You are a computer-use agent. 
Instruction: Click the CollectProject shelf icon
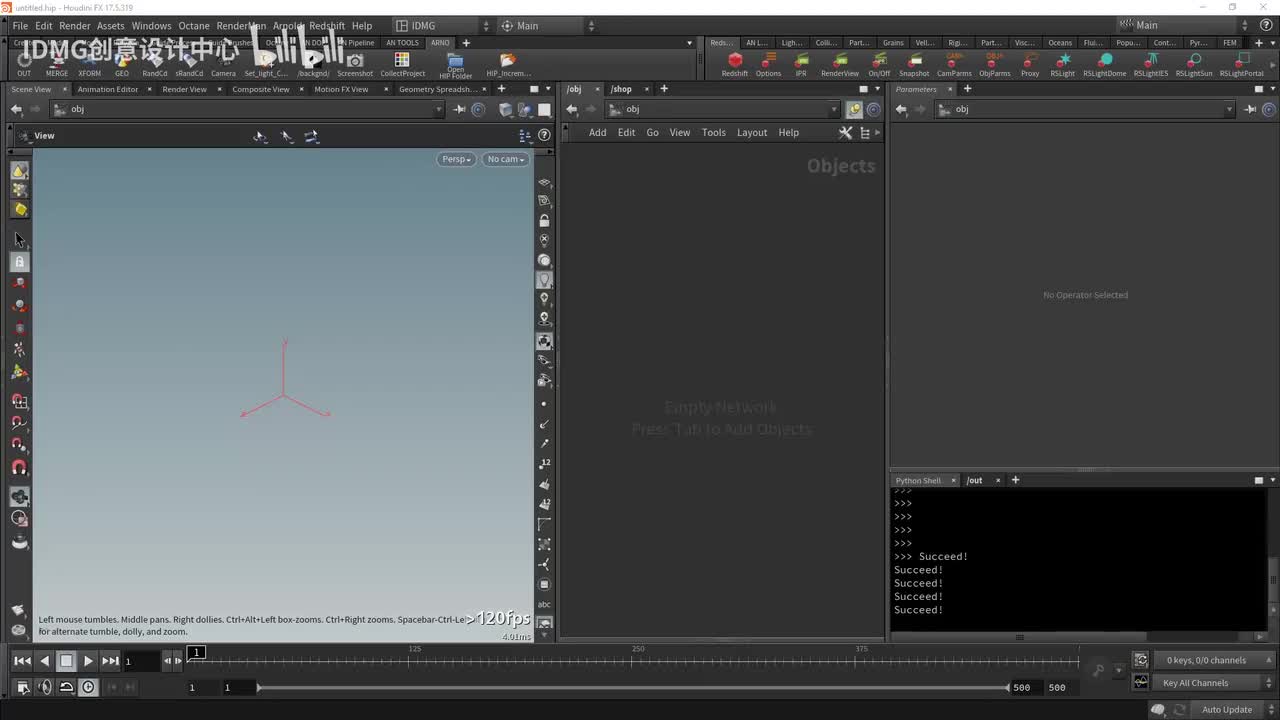(402, 62)
